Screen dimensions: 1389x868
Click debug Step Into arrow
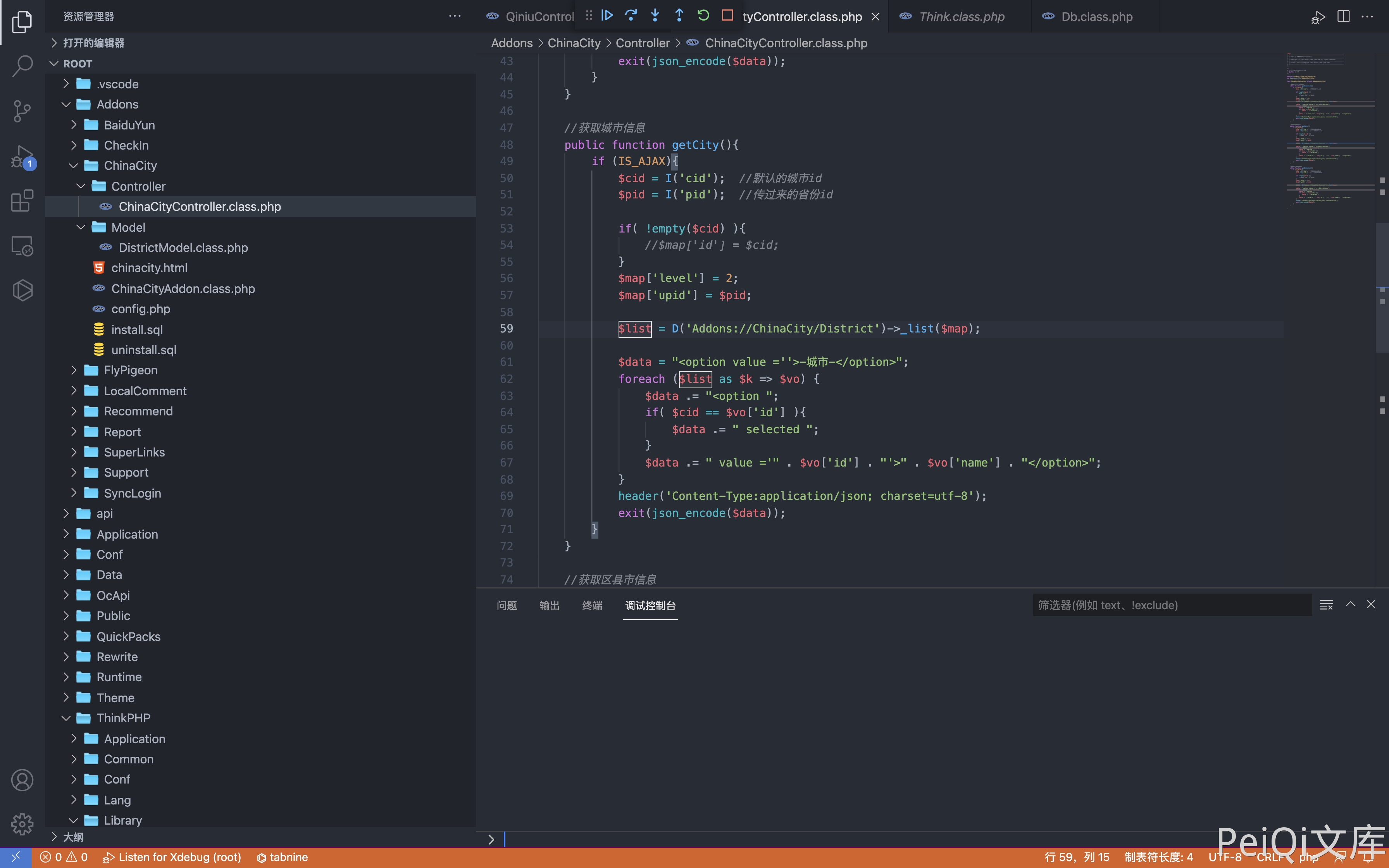[655, 15]
